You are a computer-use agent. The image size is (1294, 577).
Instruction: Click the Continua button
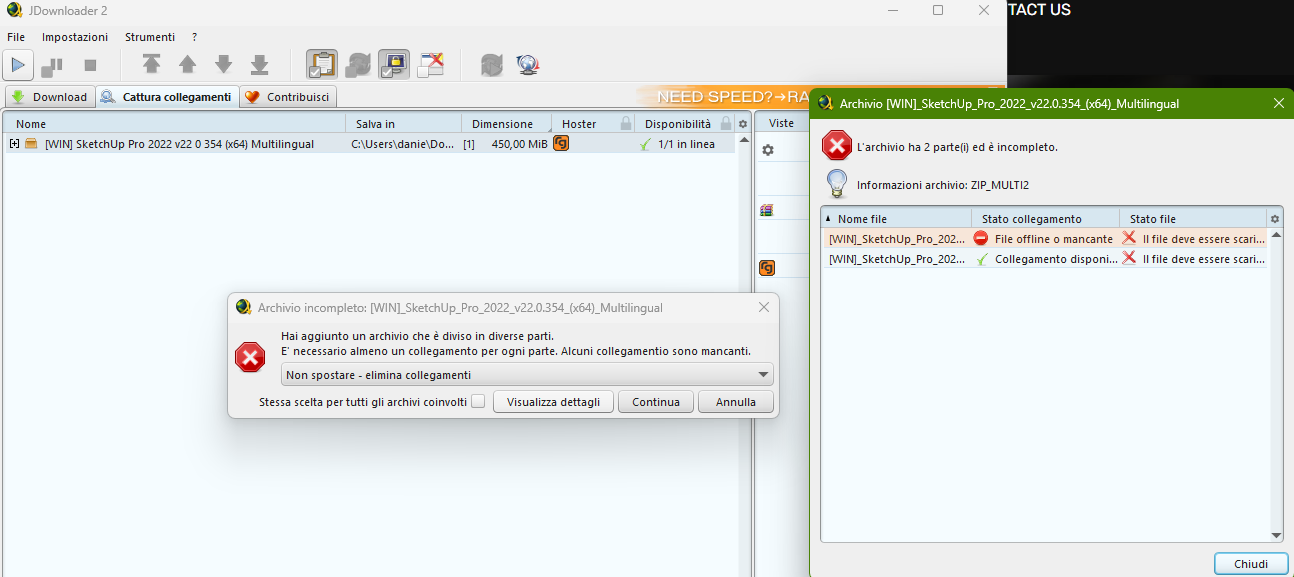(x=656, y=402)
